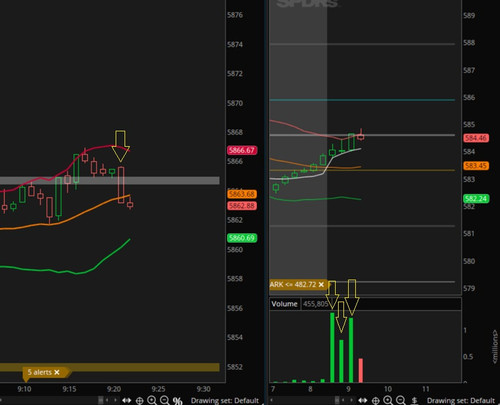
Task: Click the 10 hour label on right axis
Action: (x=388, y=389)
